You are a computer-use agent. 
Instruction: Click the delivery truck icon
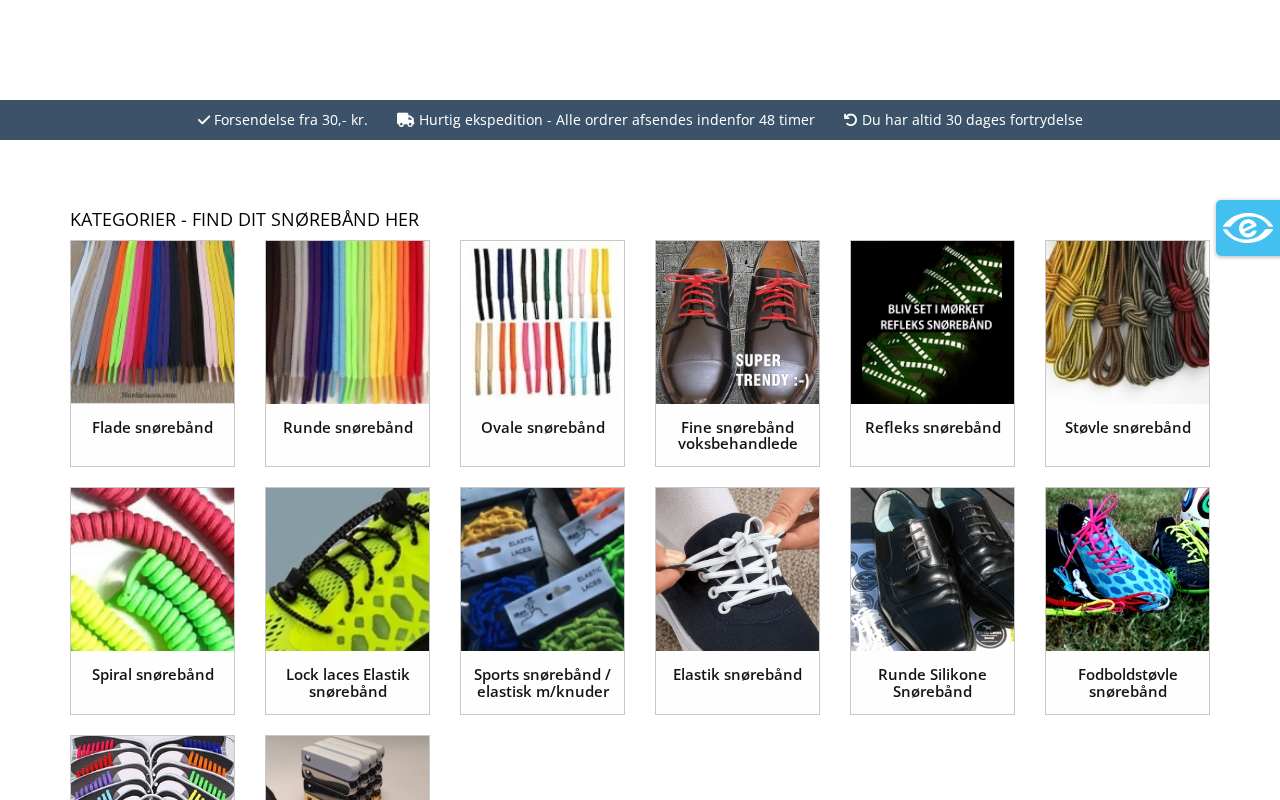click(x=405, y=120)
